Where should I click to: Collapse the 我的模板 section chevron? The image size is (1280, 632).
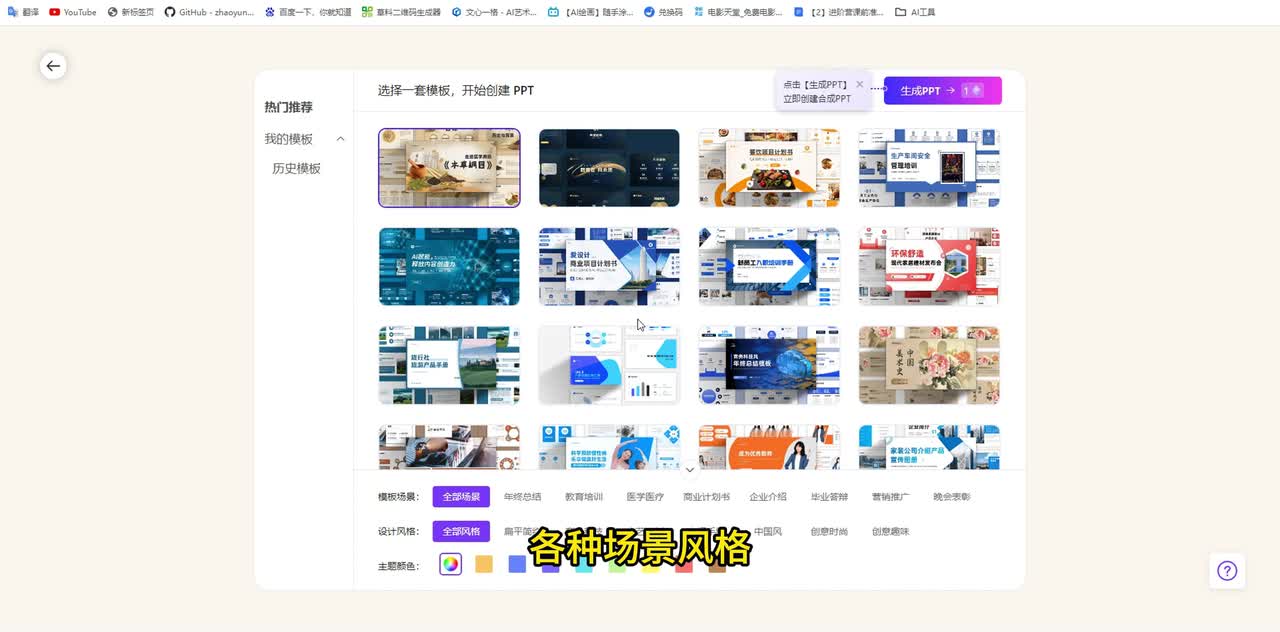pos(340,139)
